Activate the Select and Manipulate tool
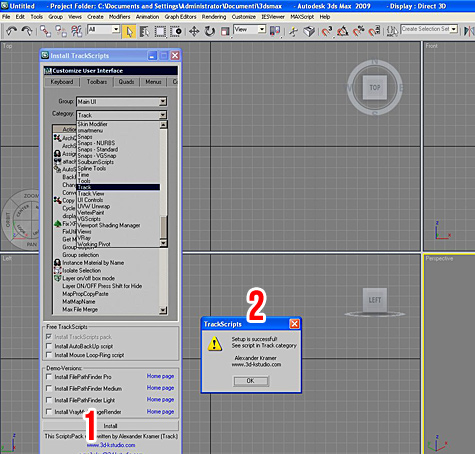This screenshot has height=454, width=475. tap(293, 31)
